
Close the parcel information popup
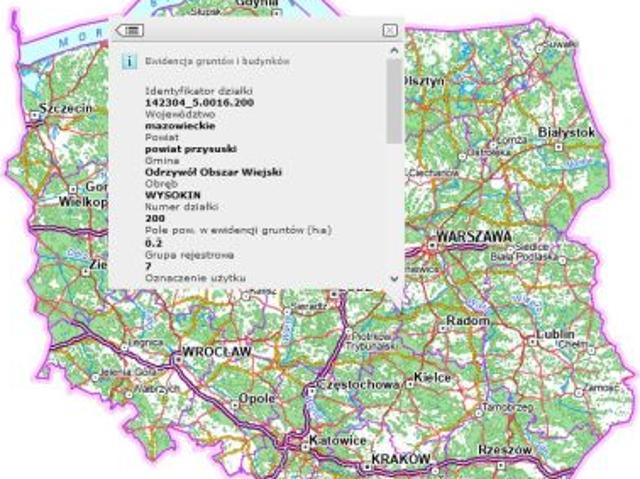coord(389,31)
